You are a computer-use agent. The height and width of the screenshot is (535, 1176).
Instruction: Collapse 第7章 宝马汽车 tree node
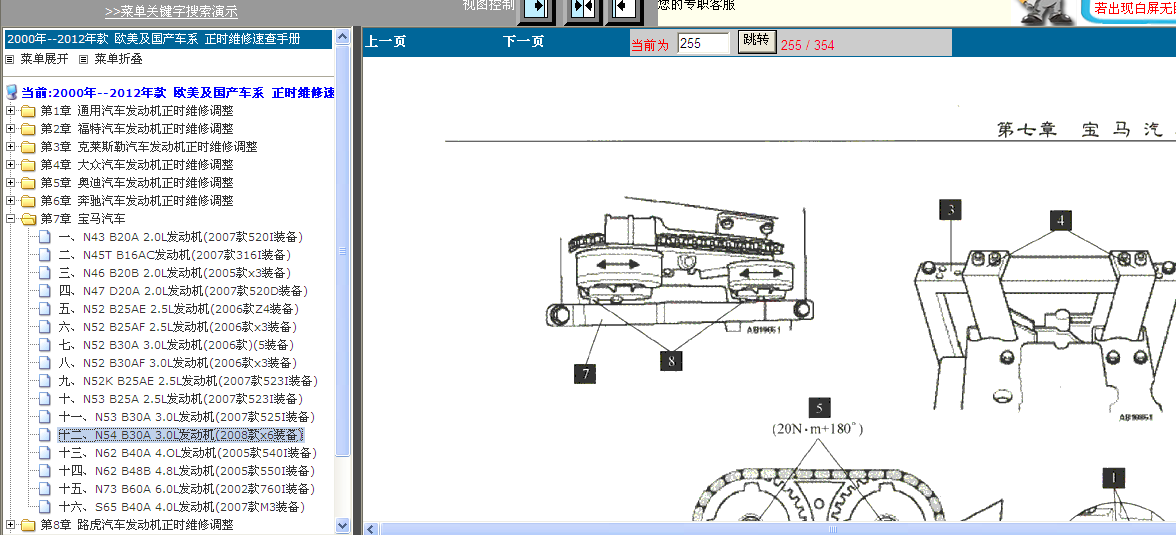10,219
